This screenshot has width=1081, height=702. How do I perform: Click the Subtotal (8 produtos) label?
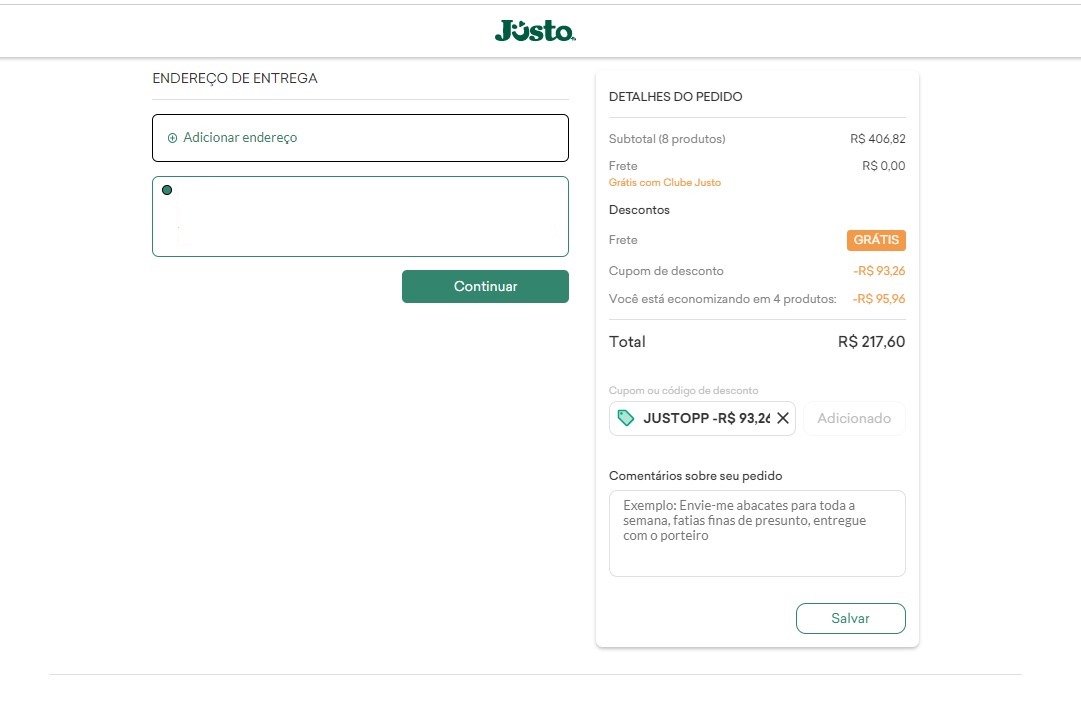coord(667,139)
